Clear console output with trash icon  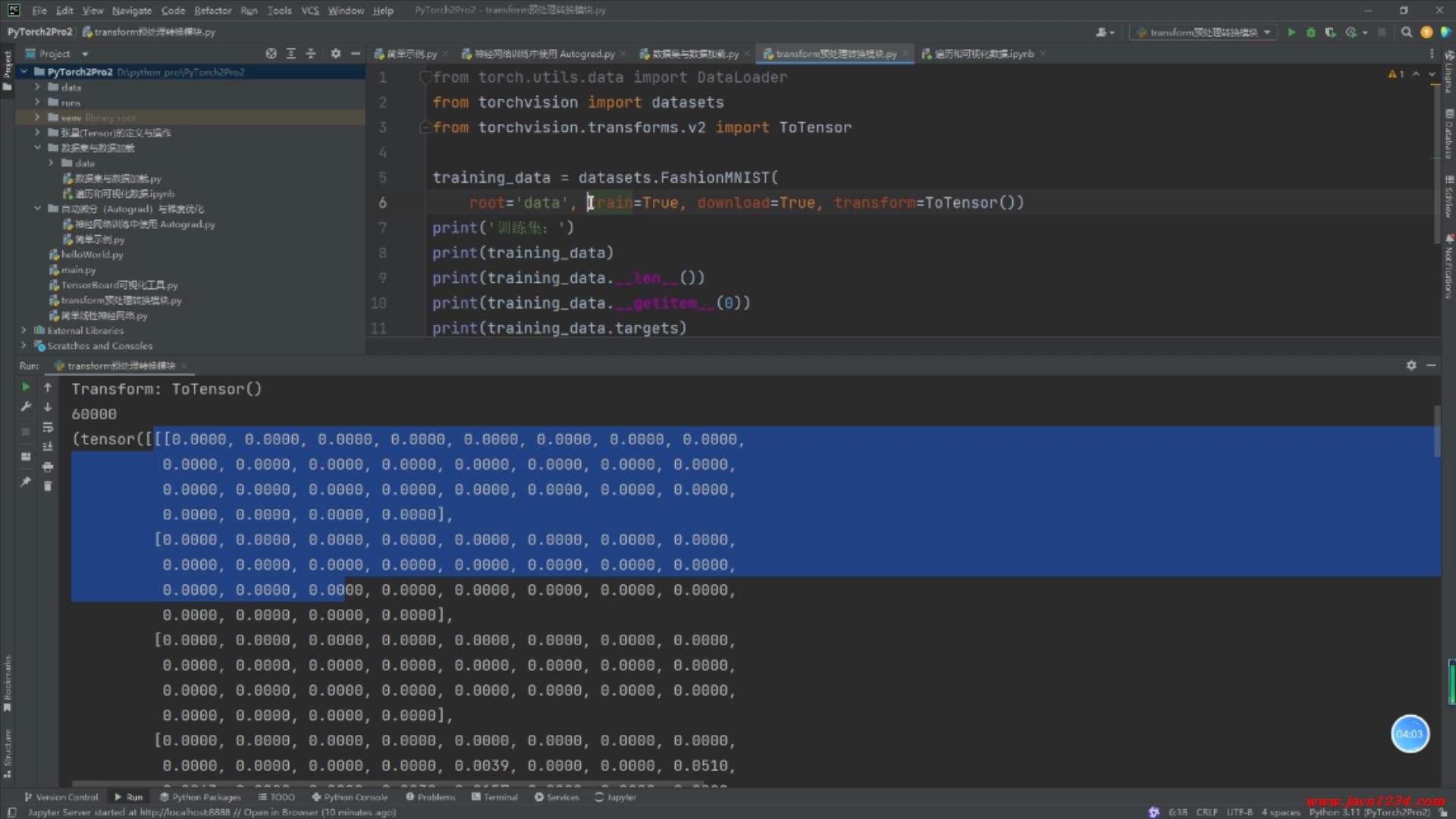48,486
